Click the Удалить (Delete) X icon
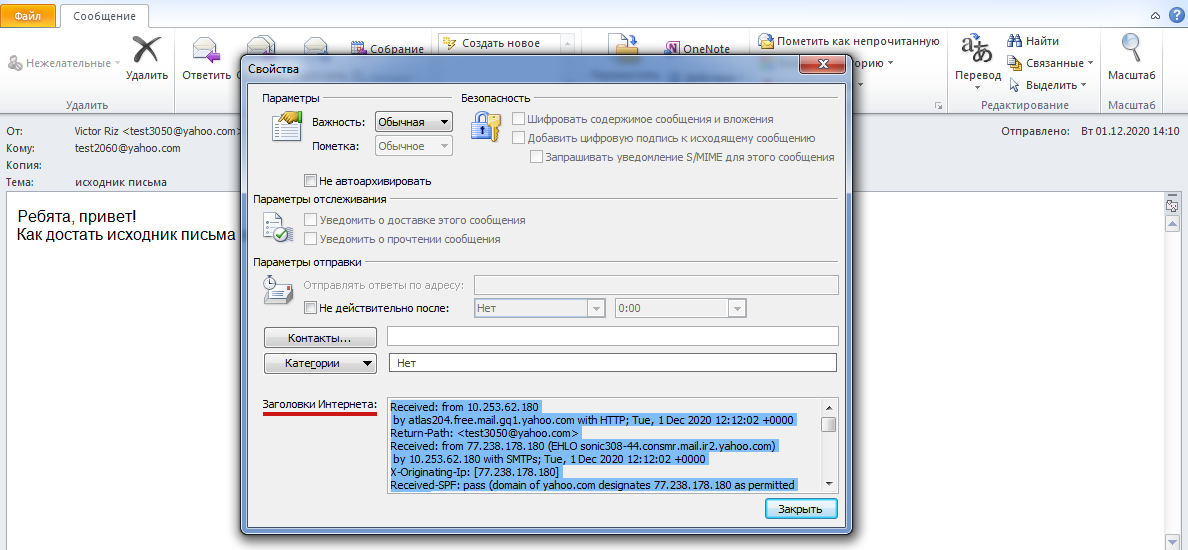 tap(147, 51)
